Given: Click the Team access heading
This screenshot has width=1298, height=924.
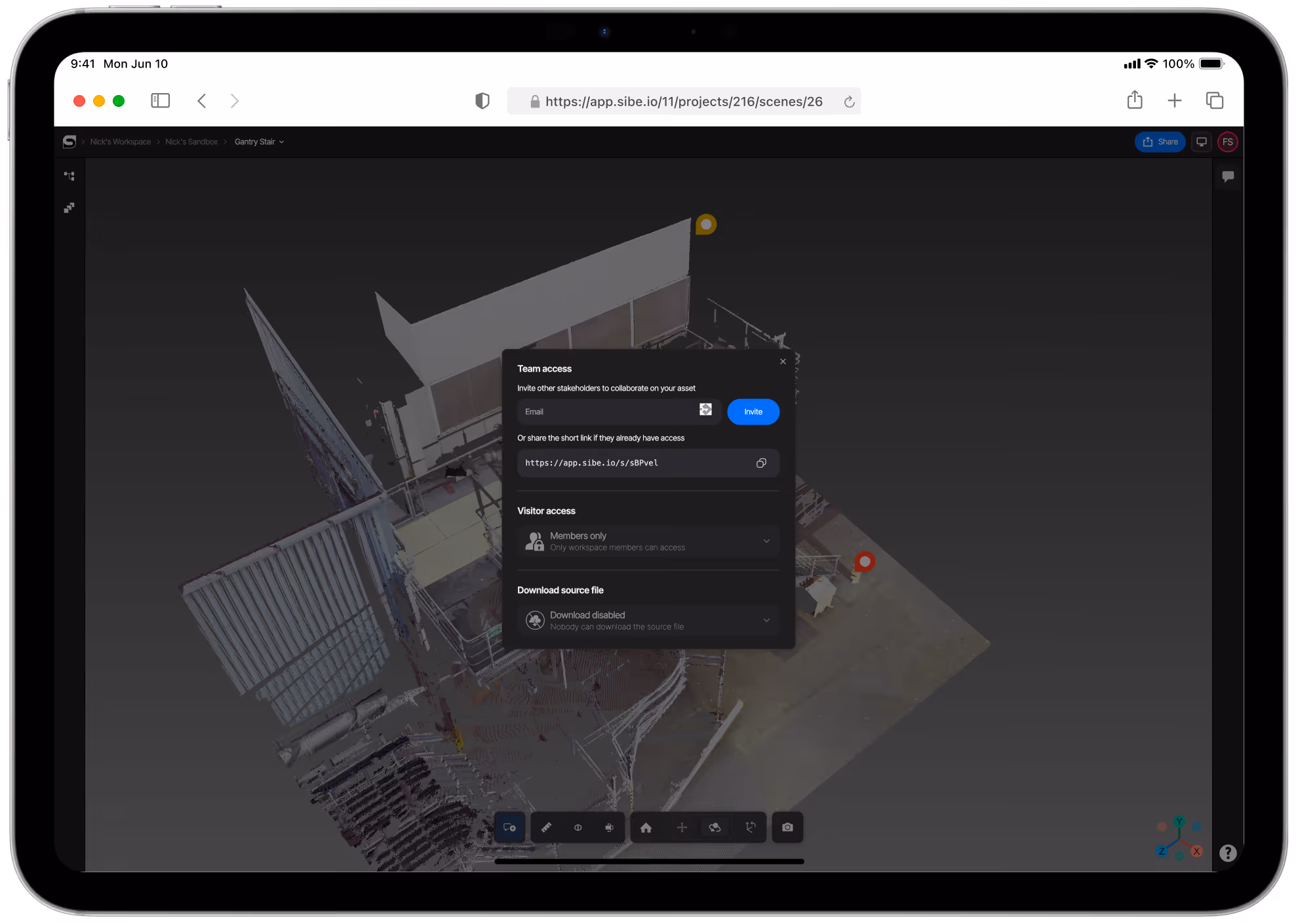Looking at the screenshot, I should [544, 369].
